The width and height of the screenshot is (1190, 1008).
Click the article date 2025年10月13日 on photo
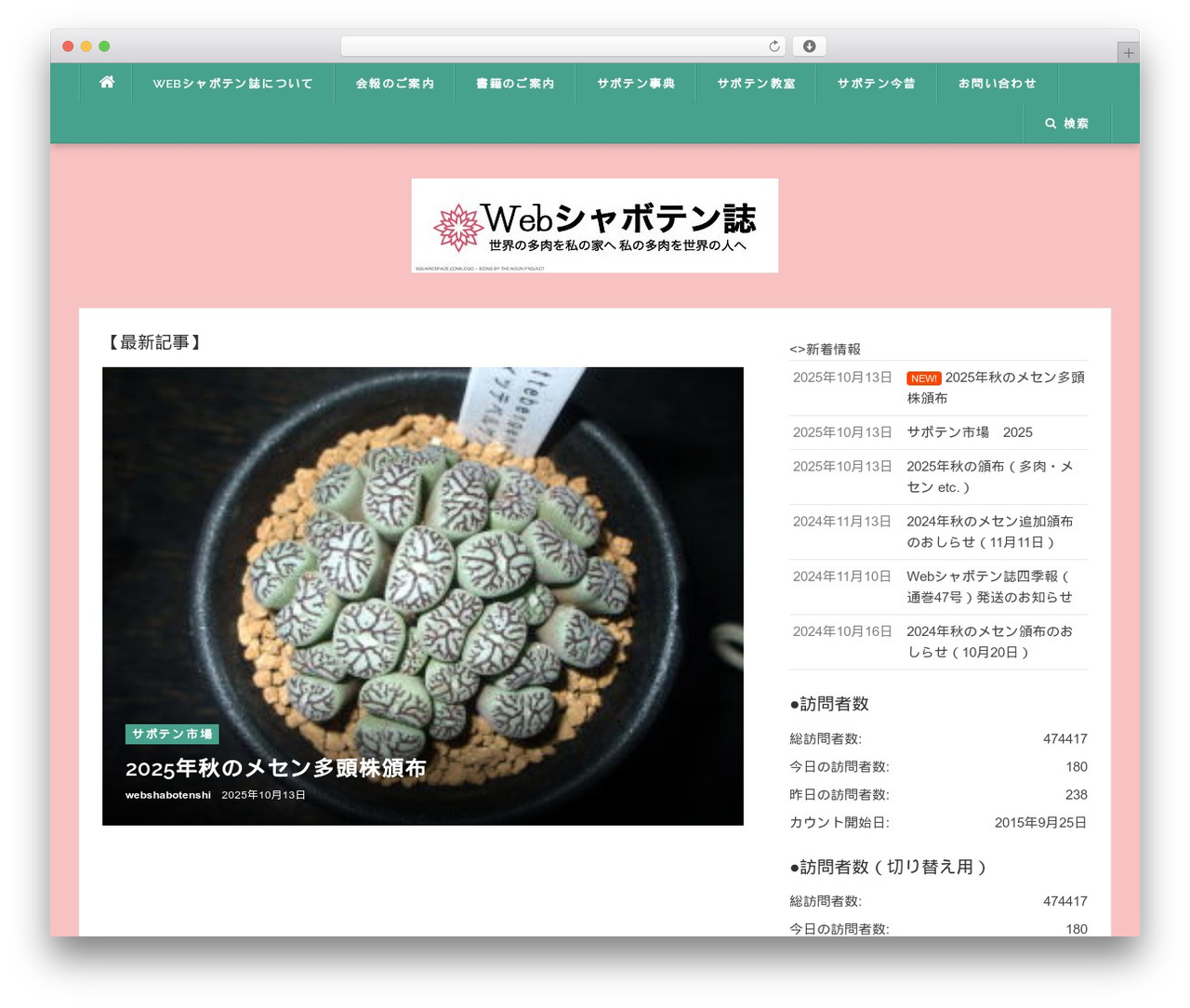[263, 795]
